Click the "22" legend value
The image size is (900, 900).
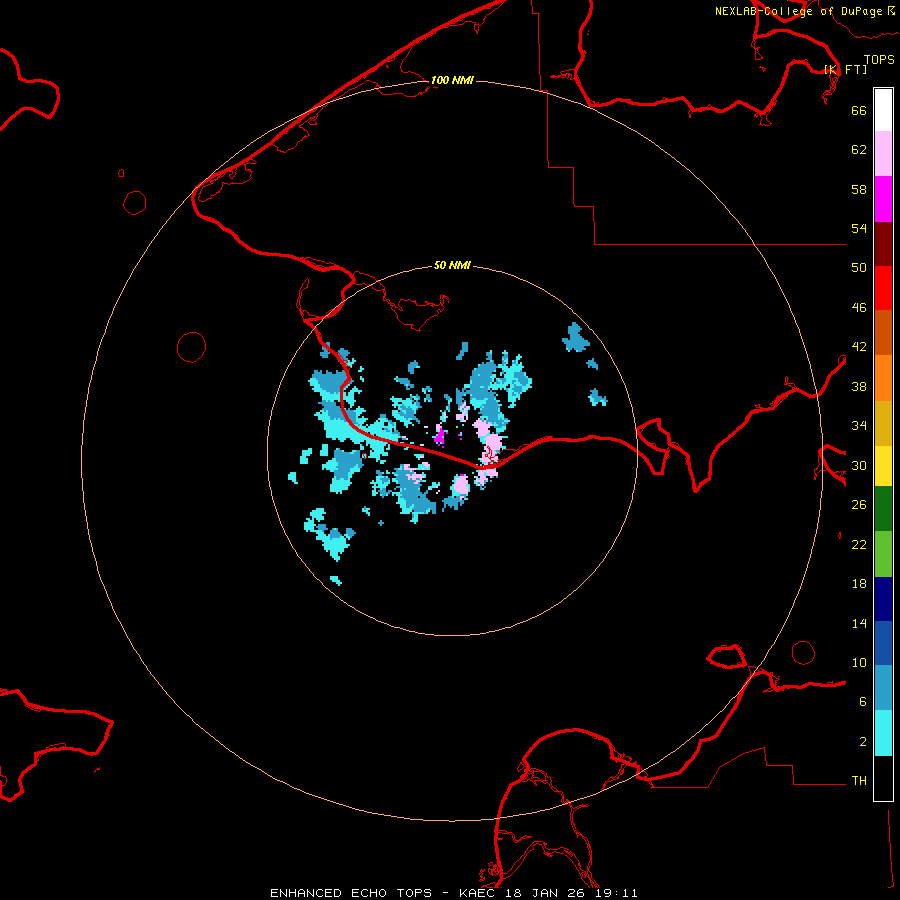pos(859,544)
